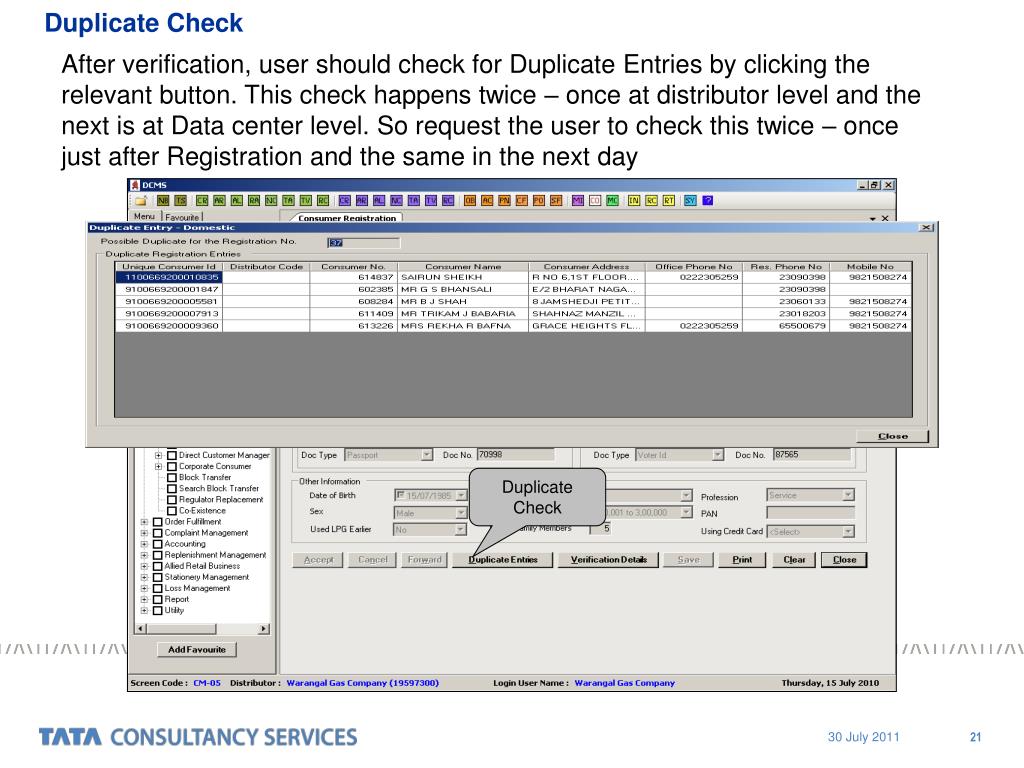1024x768 pixels.
Task: Click the green AR toolbar icon
Action: [219, 200]
